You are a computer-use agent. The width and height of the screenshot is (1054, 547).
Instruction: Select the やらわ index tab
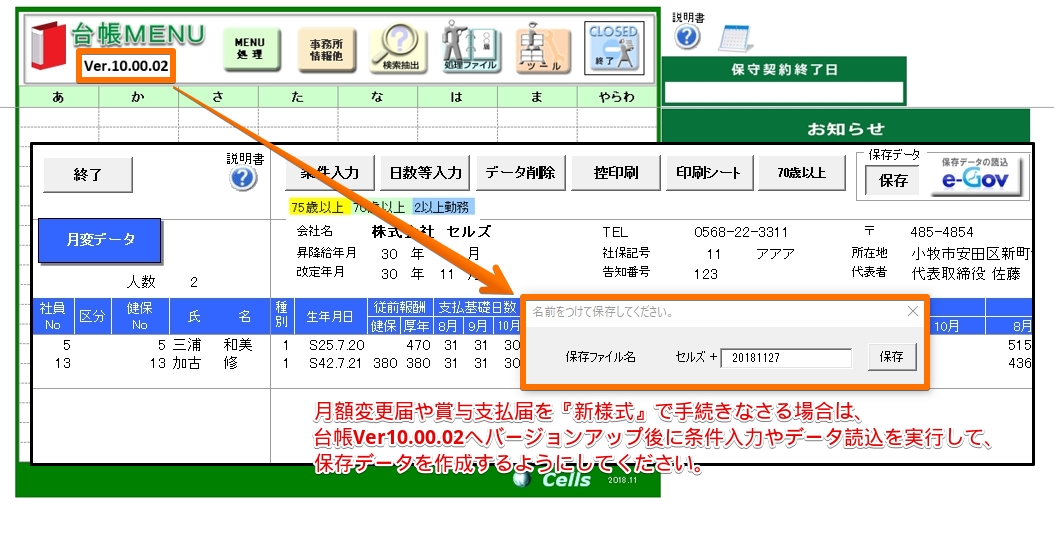pos(616,97)
